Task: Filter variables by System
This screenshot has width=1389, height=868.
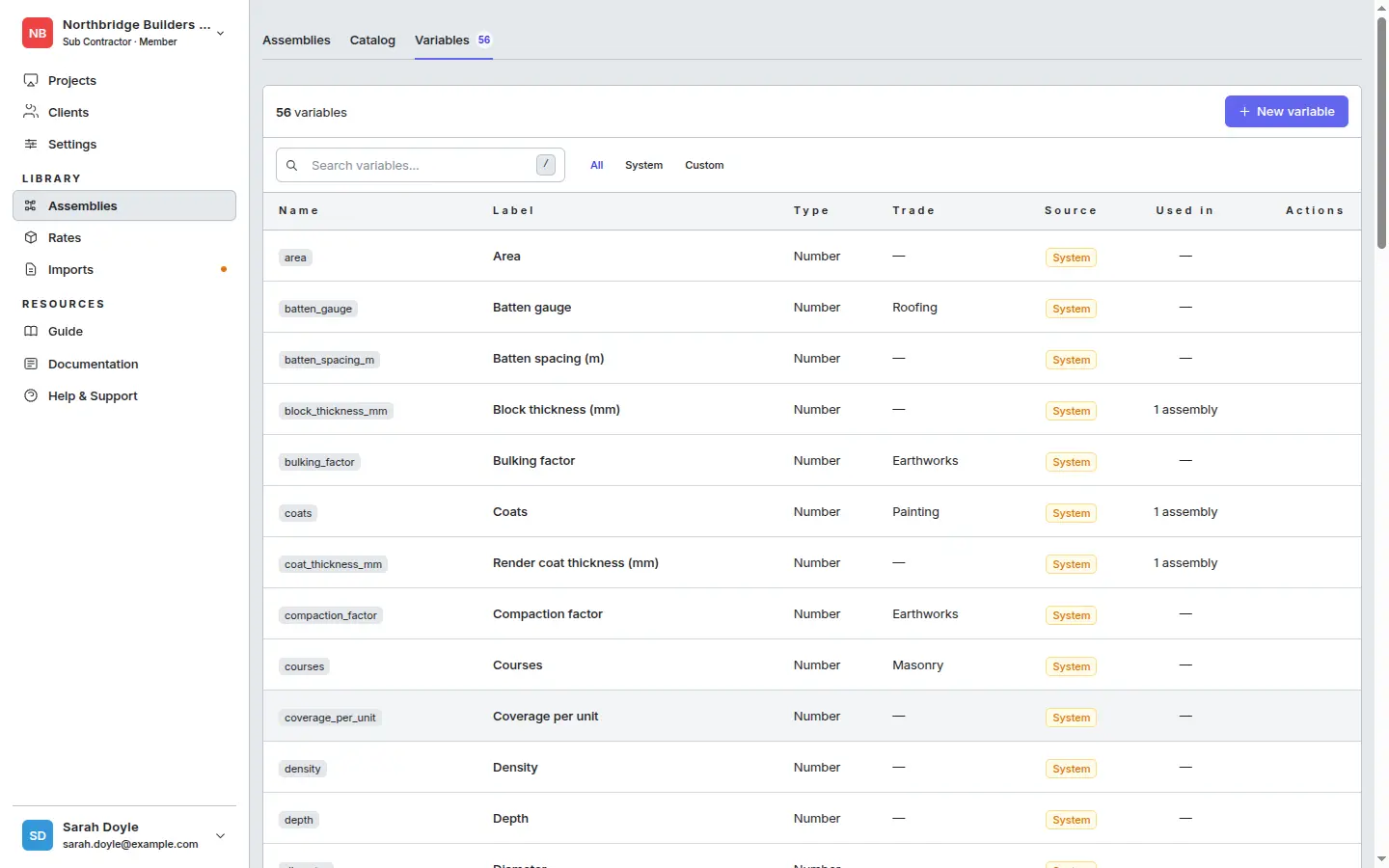Action: coord(643,165)
